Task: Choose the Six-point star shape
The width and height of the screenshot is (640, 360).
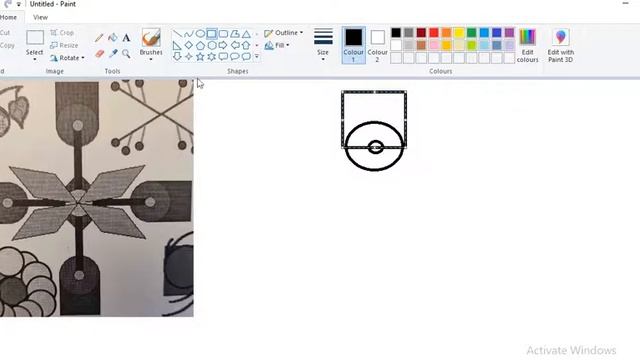Action: click(x=211, y=57)
